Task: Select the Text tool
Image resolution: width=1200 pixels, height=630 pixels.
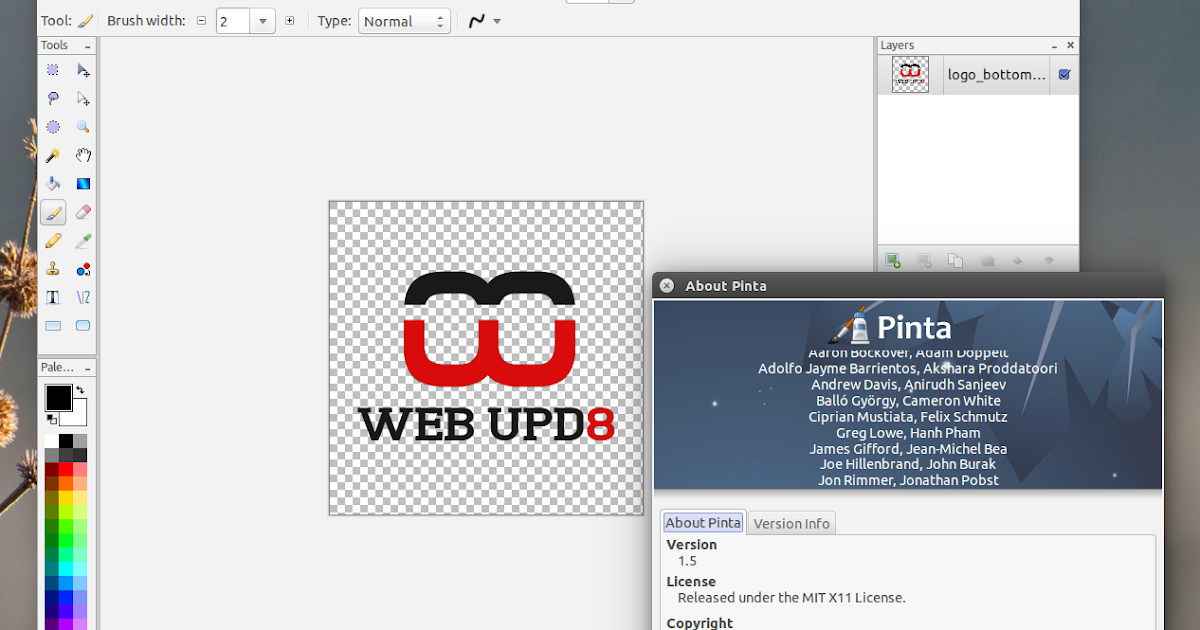Action: tap(52, 296)
